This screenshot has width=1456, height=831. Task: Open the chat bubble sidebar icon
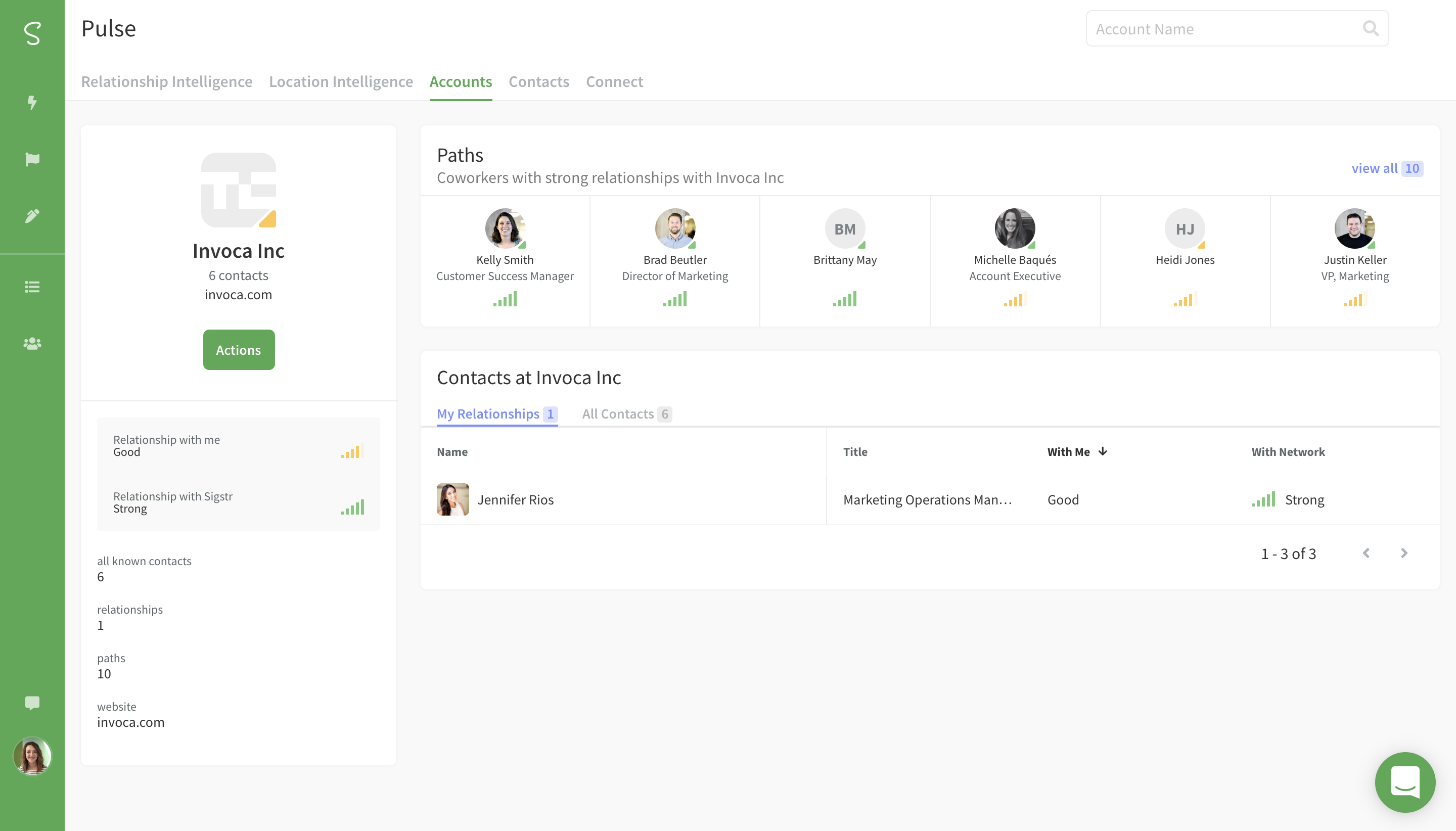[x=32, y=703]
